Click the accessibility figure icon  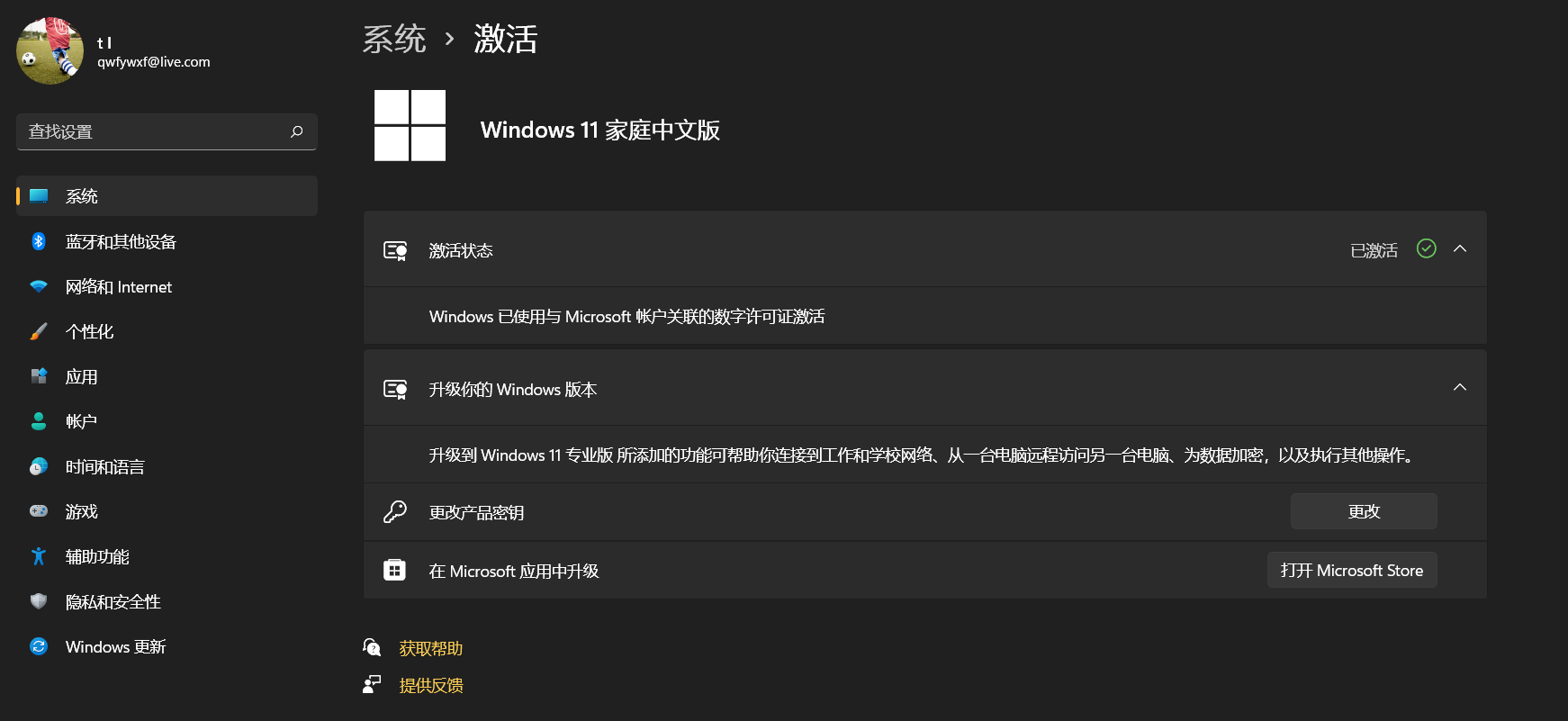39,556
